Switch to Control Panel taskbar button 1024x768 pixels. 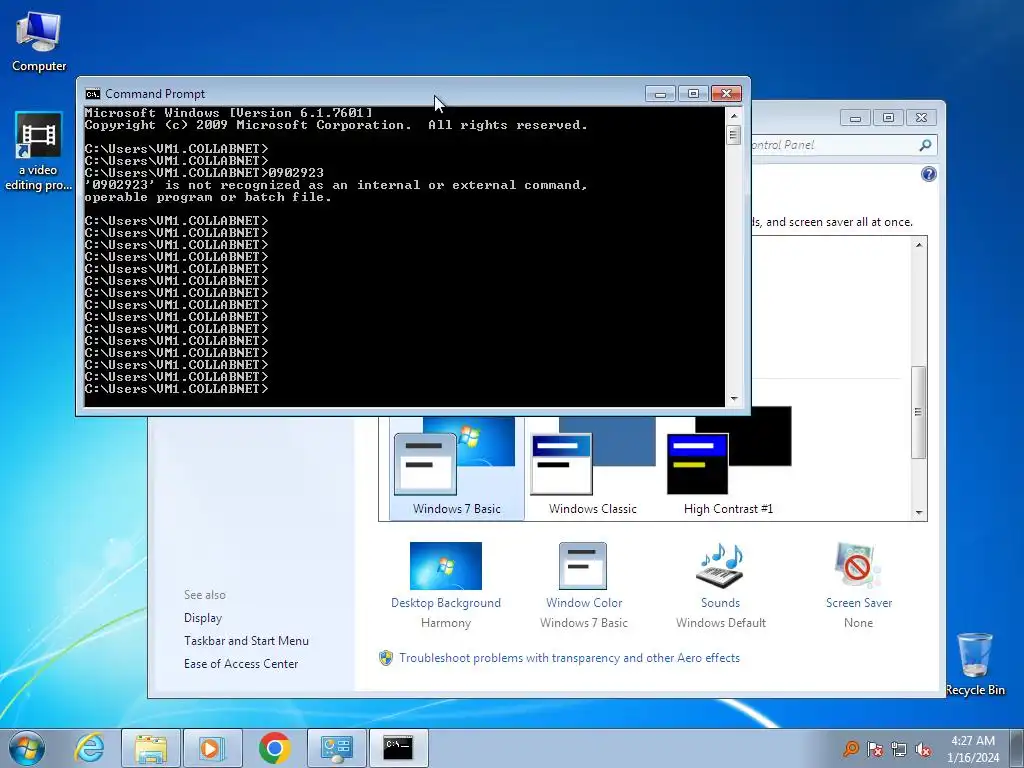tap(337, 748)
